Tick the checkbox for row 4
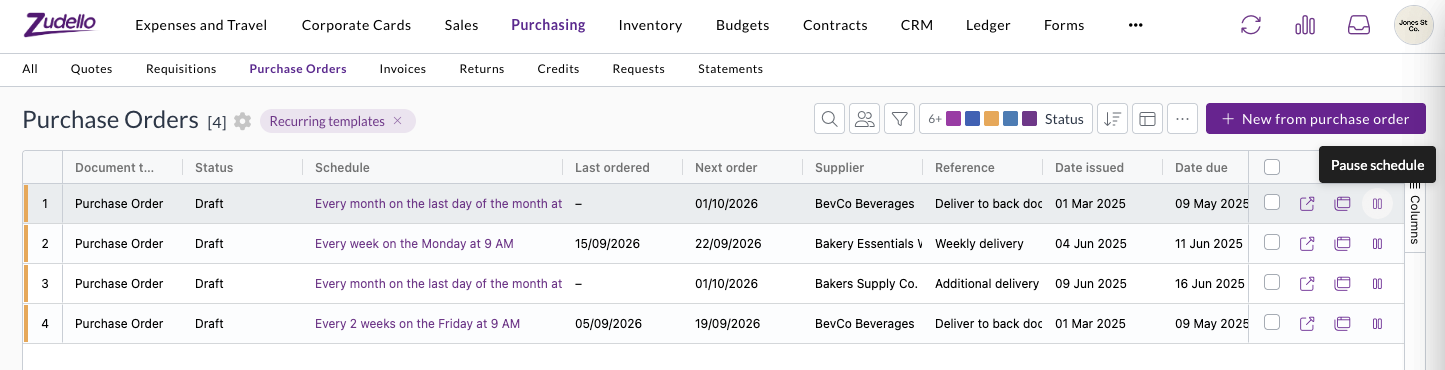This screenshot has width=1445, height=370. click(x=1271, y=322)
